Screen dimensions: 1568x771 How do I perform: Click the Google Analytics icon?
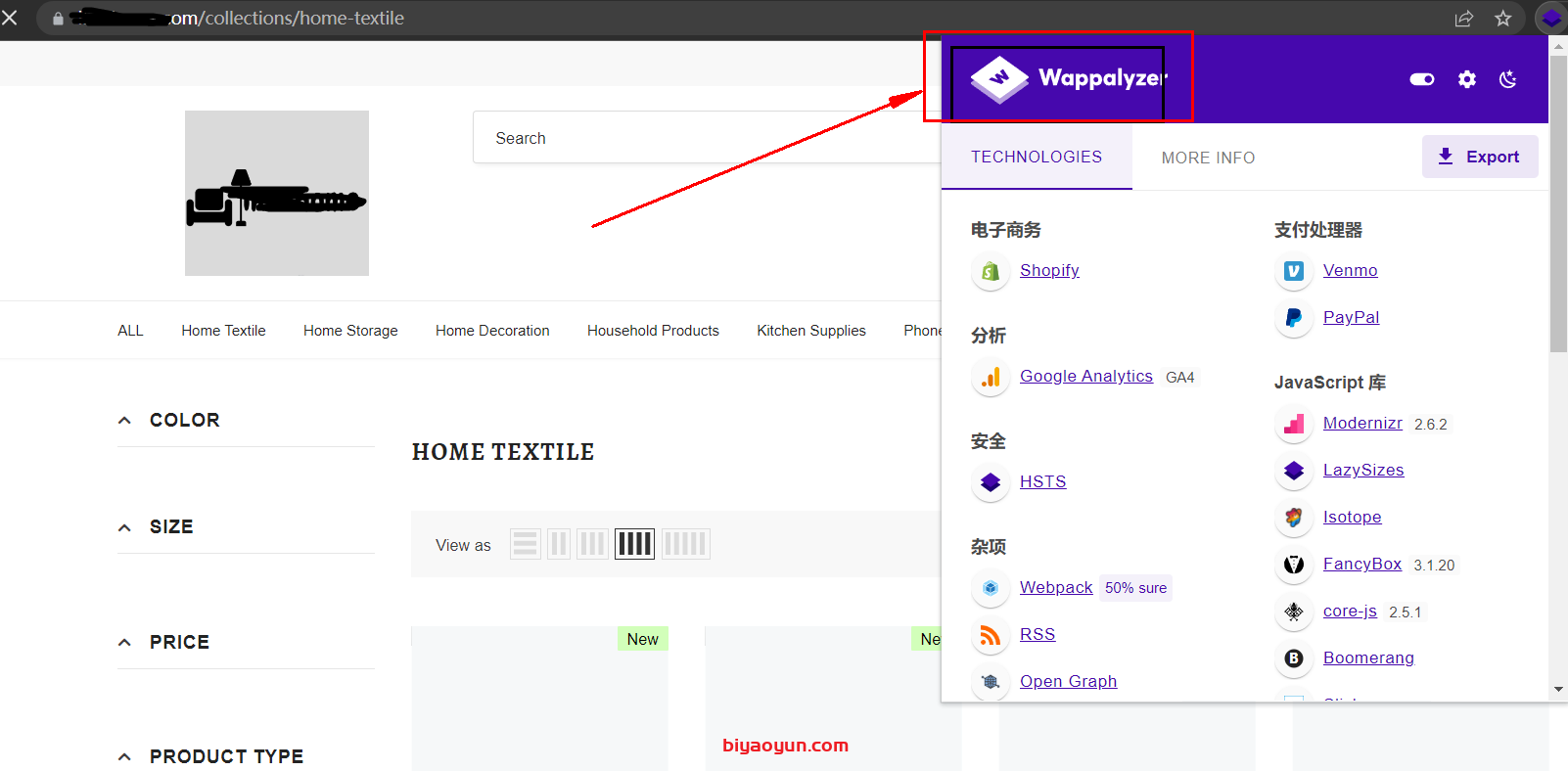[x=991, y=377]
